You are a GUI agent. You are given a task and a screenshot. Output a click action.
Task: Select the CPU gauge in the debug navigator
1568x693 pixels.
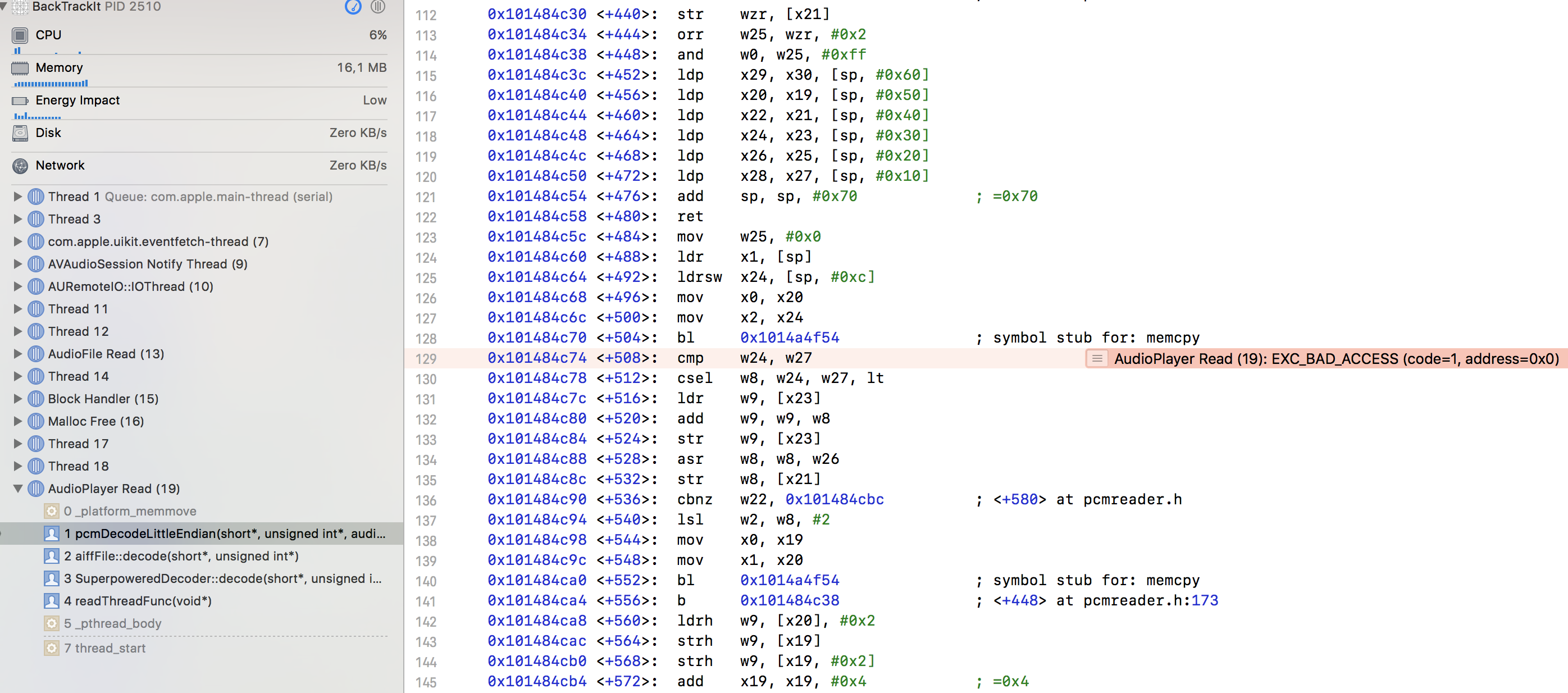point(20,35)
